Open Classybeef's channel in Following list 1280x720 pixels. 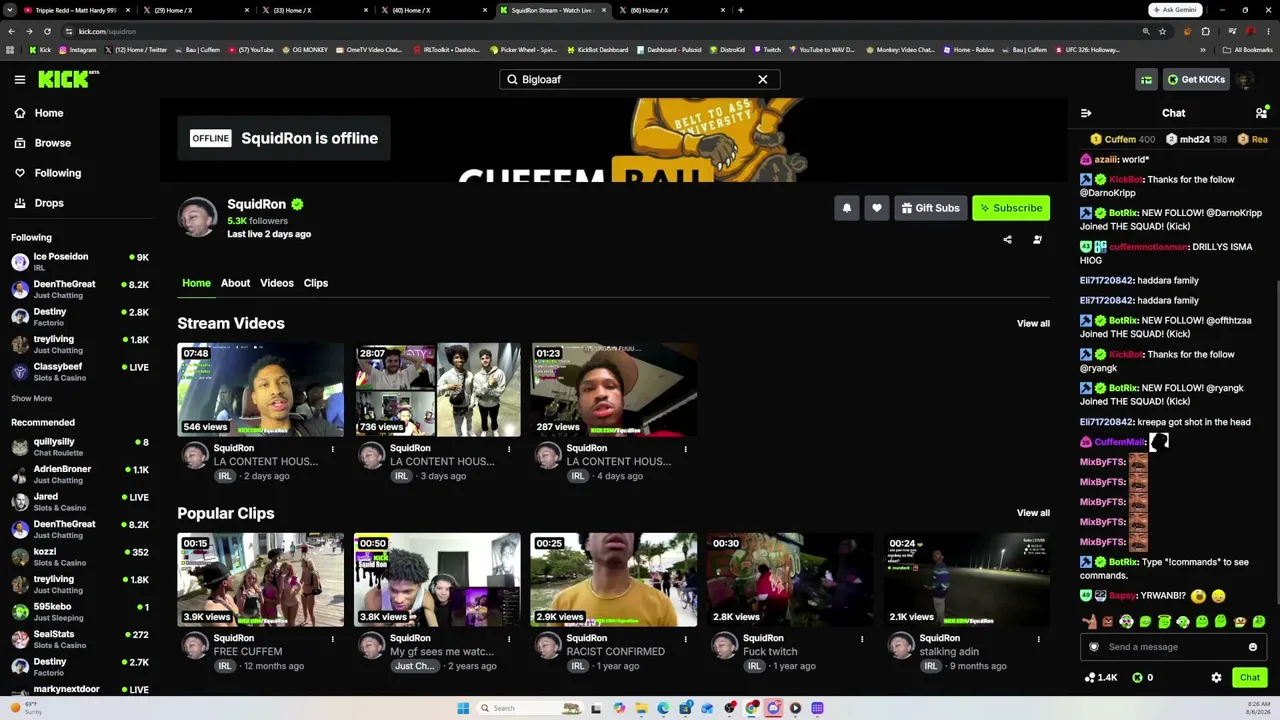80,372
